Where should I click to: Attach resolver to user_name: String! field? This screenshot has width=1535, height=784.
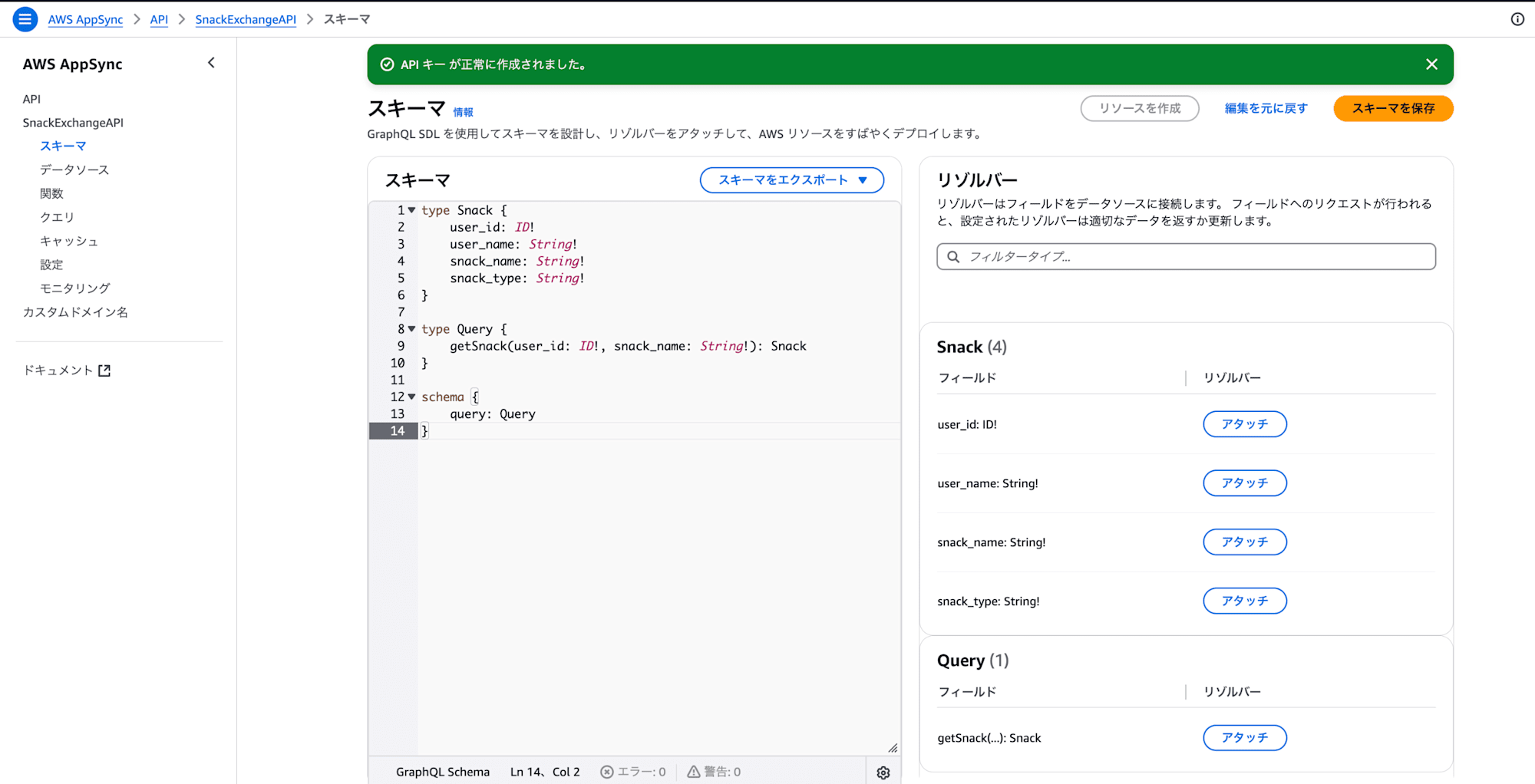[1244, 483]
